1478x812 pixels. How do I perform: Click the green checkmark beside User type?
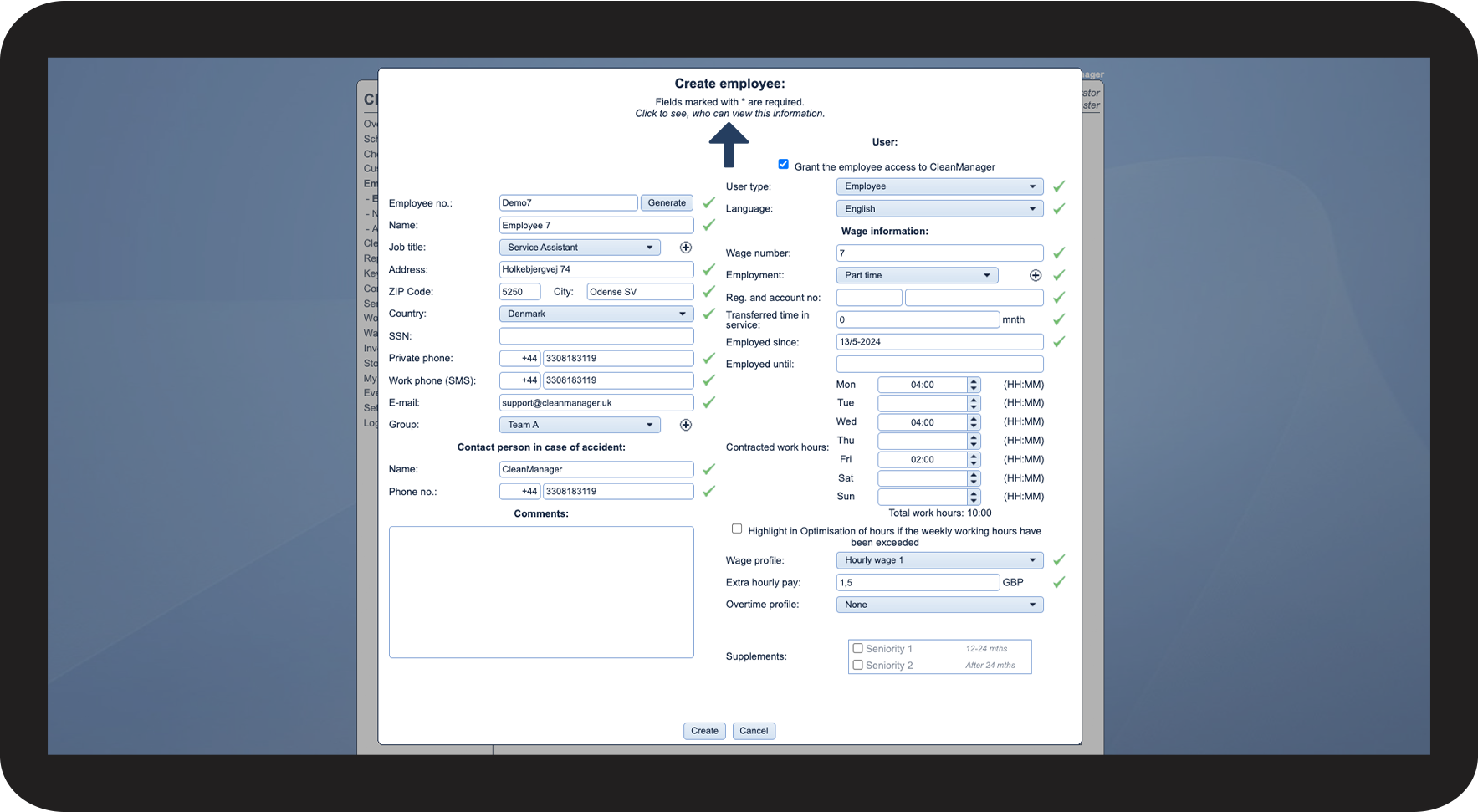(1059, 186)
